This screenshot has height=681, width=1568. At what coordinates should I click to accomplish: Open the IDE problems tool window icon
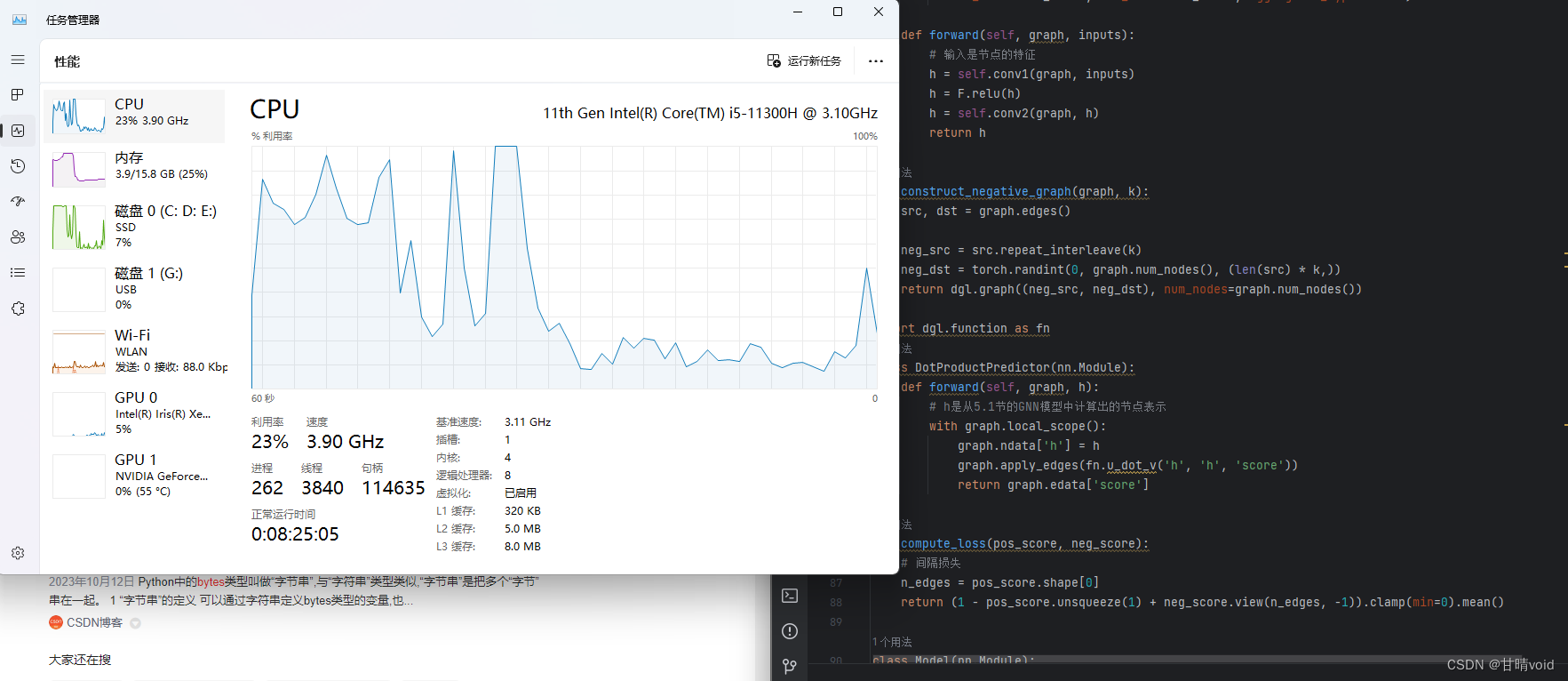coord(790,631)
